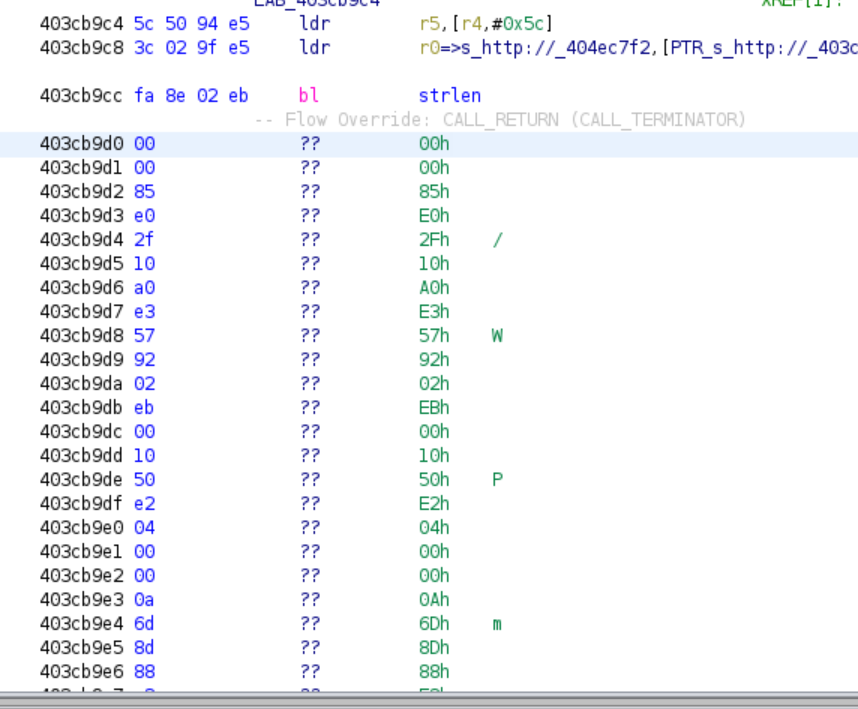The height and width of the screenshot is (709, 858).
Task: Click bytes 3c 02 9f e5
Action: (x=192, y=48)
